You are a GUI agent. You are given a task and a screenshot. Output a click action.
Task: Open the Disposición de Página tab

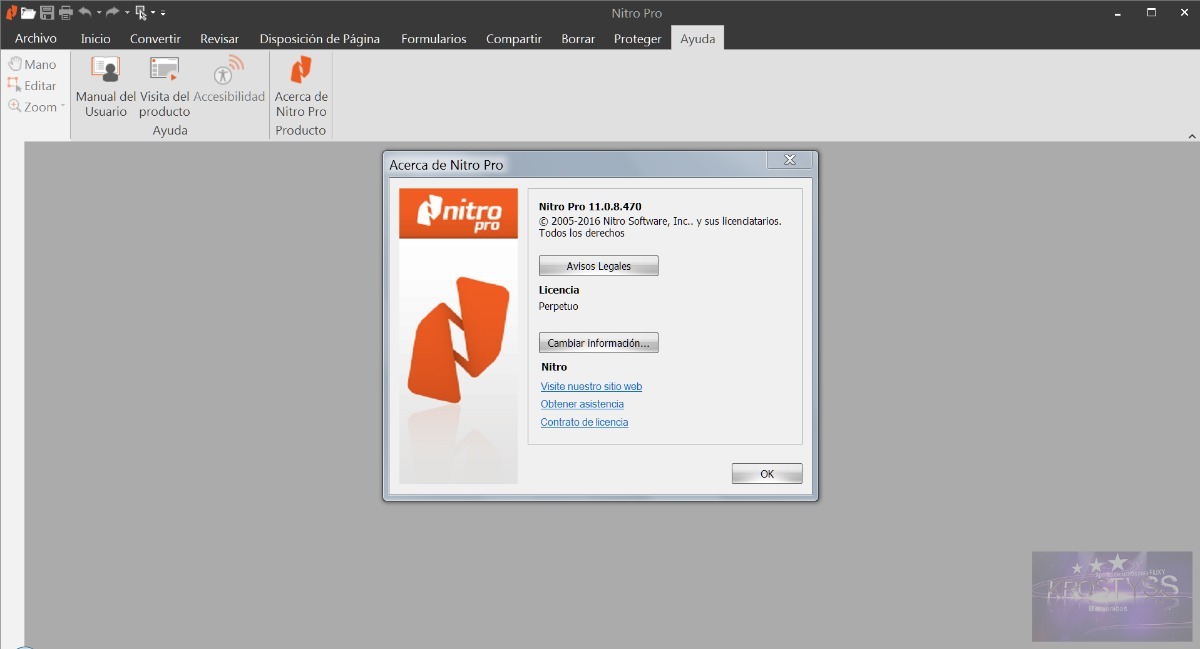[x=320, y=39]
